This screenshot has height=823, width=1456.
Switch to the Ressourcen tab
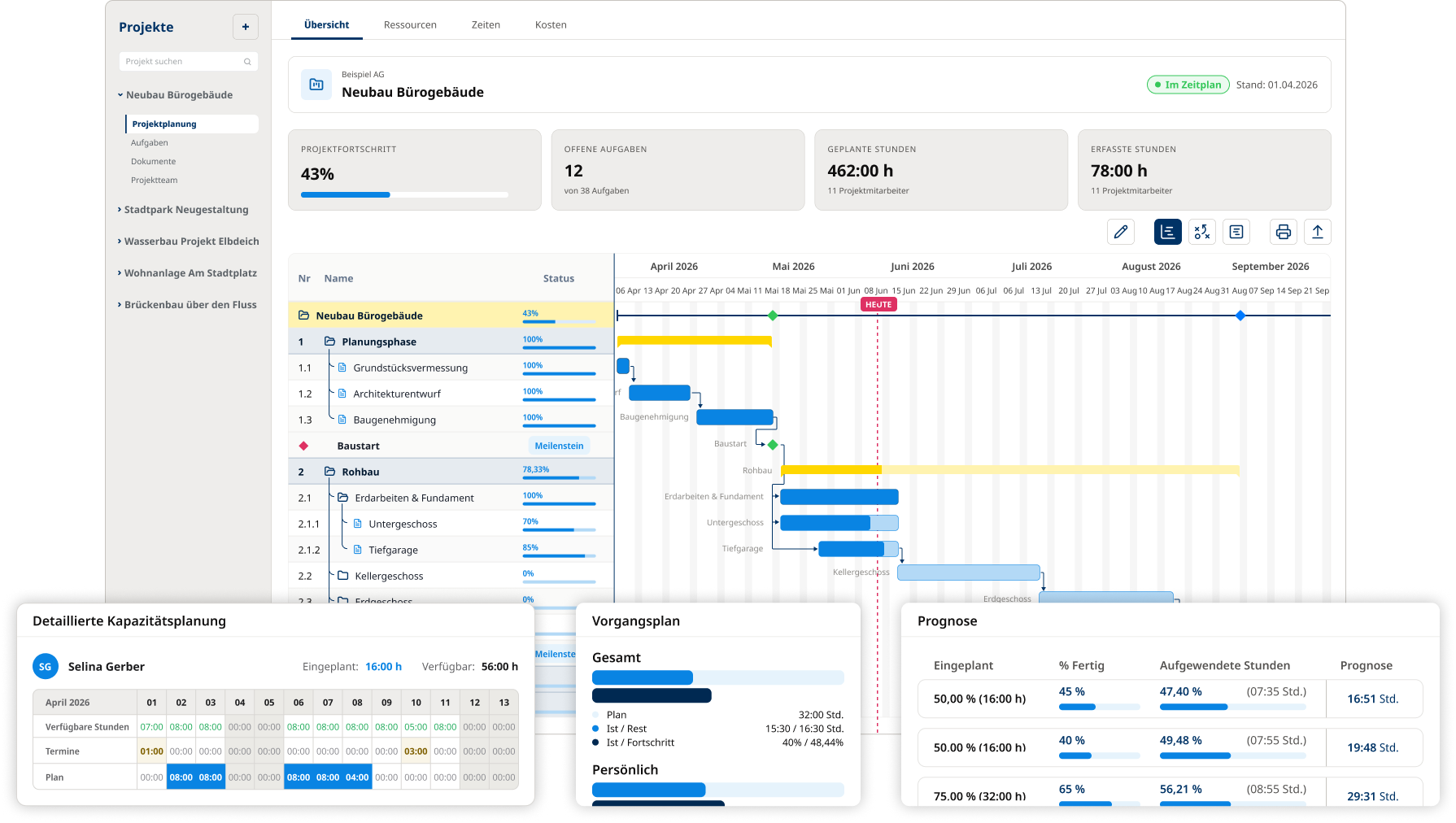pyautogui.click(x=410, y=25)
